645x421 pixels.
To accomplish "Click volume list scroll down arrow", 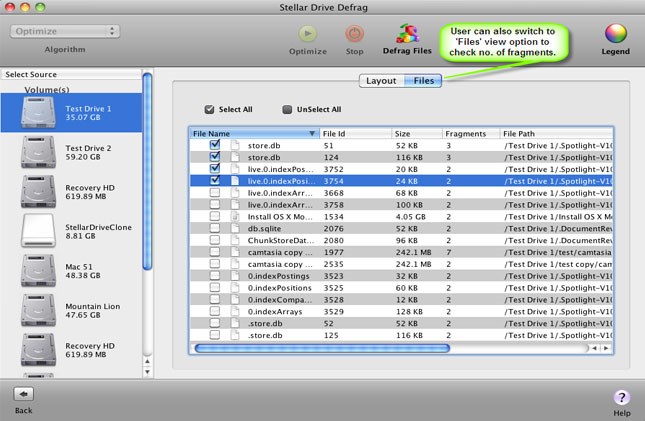I will click(x=147, y=372).
